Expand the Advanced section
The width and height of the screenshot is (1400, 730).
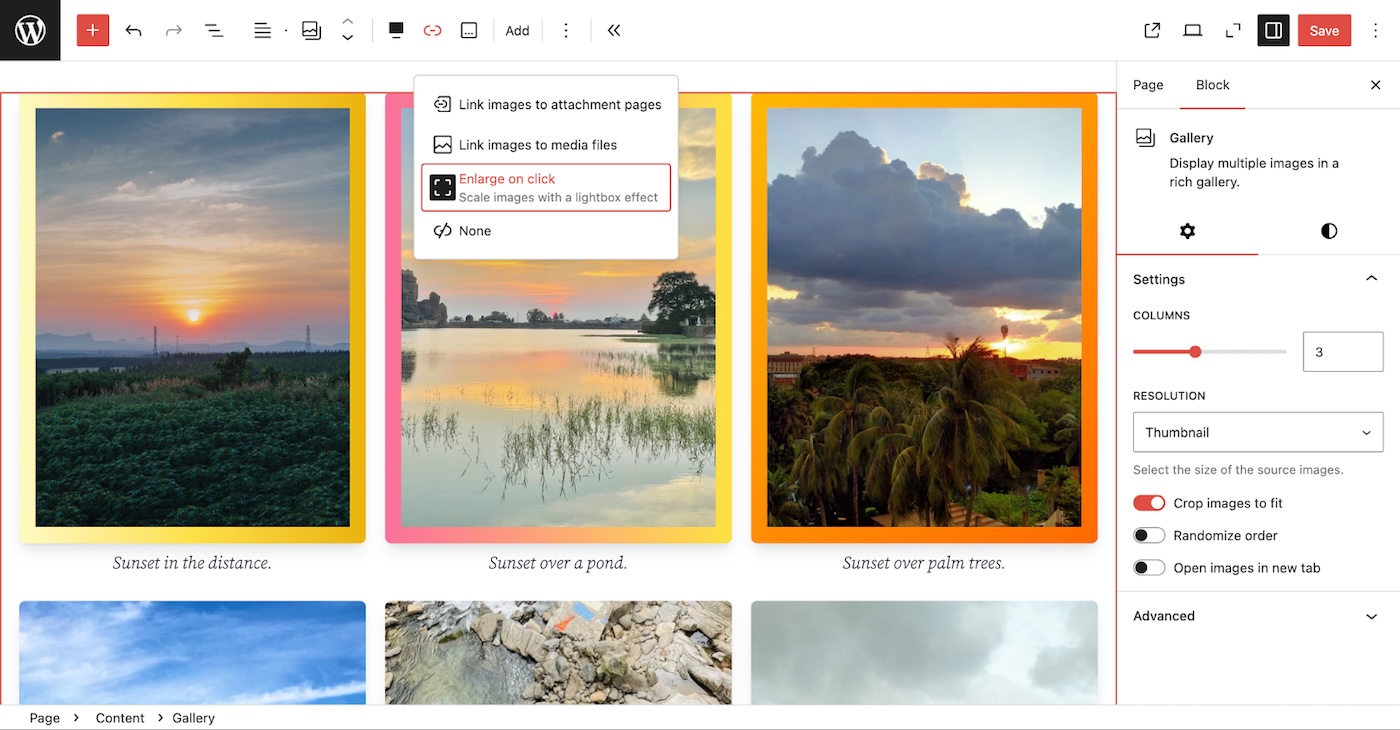coord(1257,616)
